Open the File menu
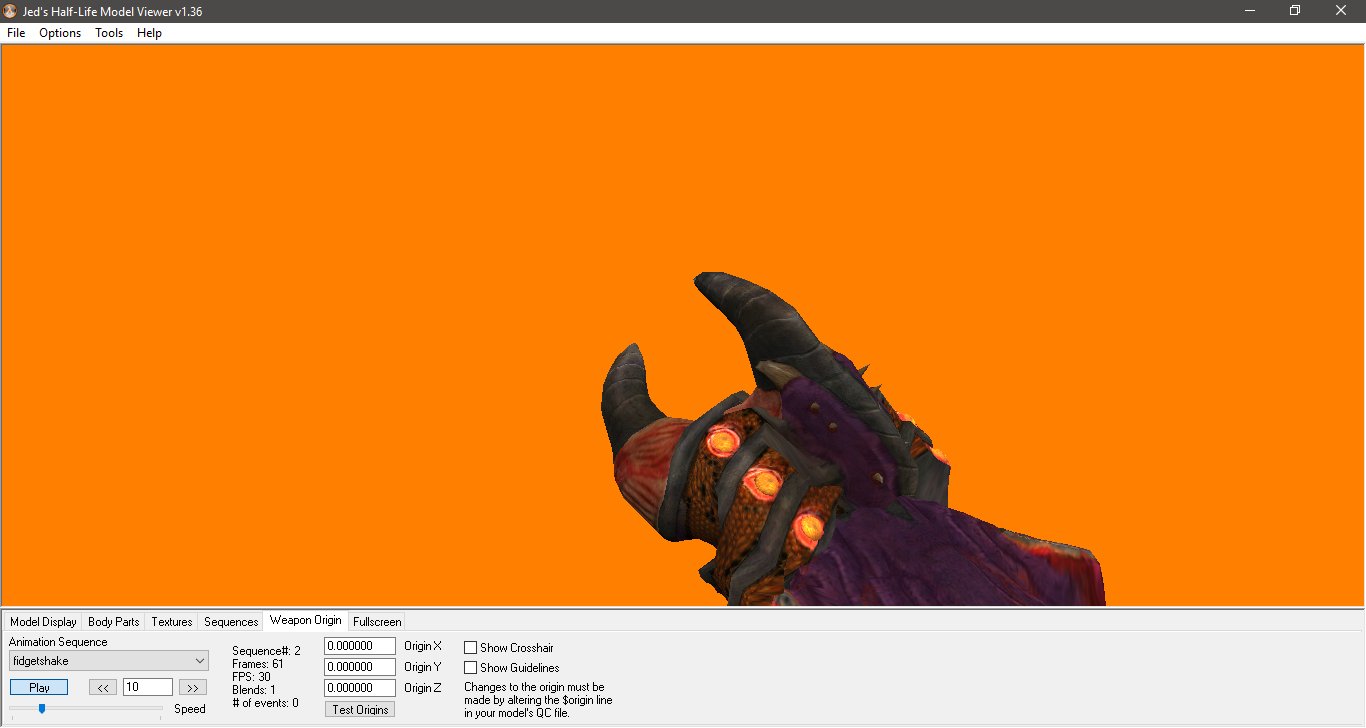Image resolution: width=1366 pixels, height=728 pixels. click(15, 33)
